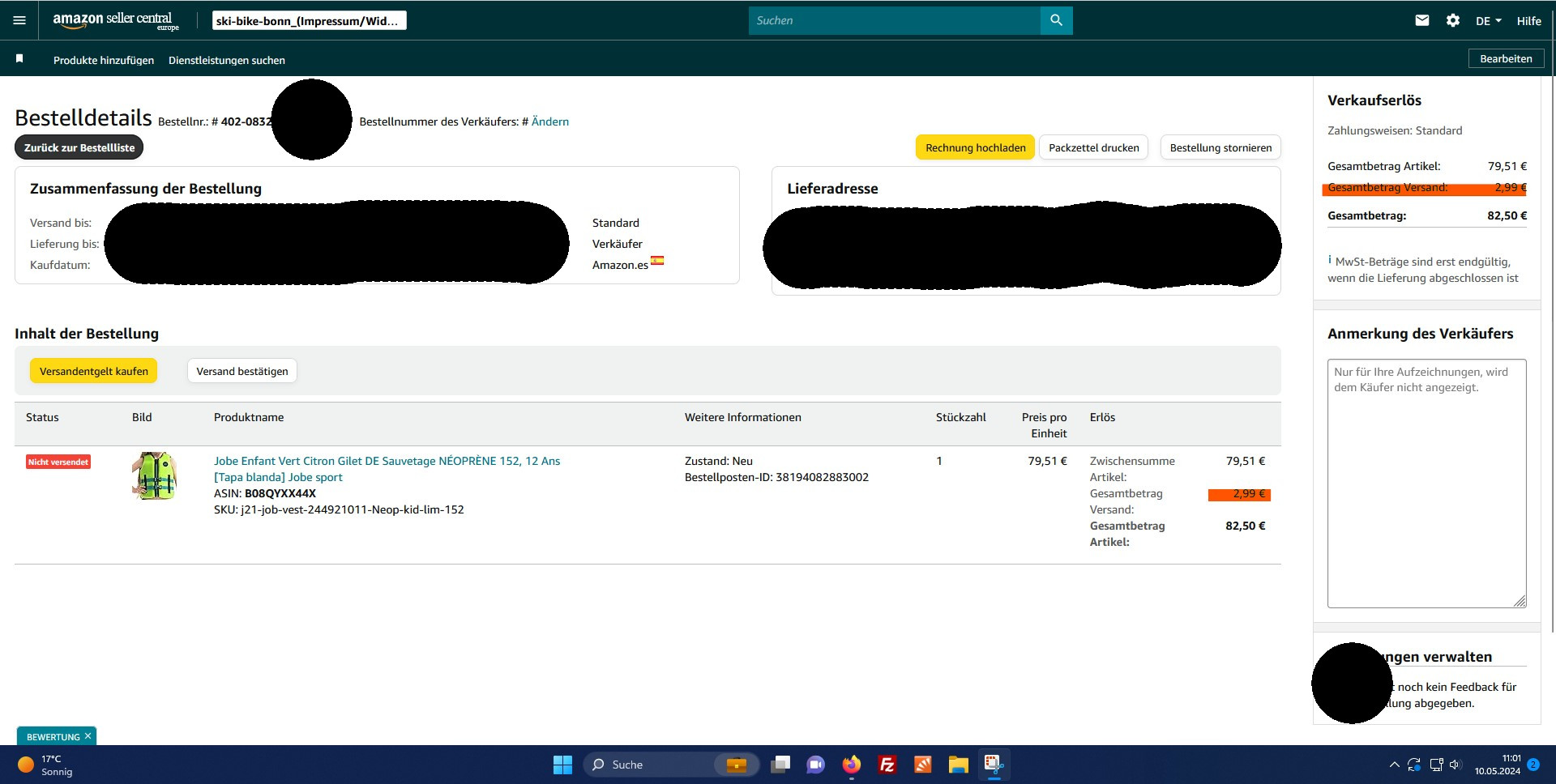Open the ski-bike-bonn account switcher
This screenshot has height=784, width=1556.
309,20
